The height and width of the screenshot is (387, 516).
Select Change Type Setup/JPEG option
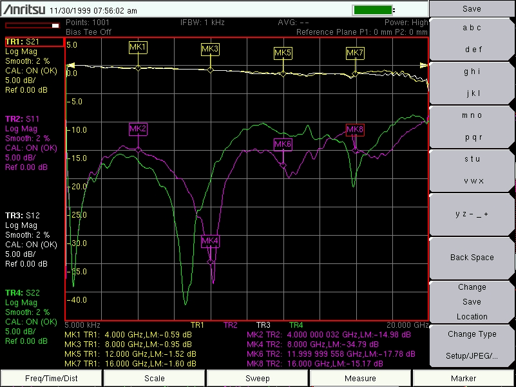tap(472, 345)
